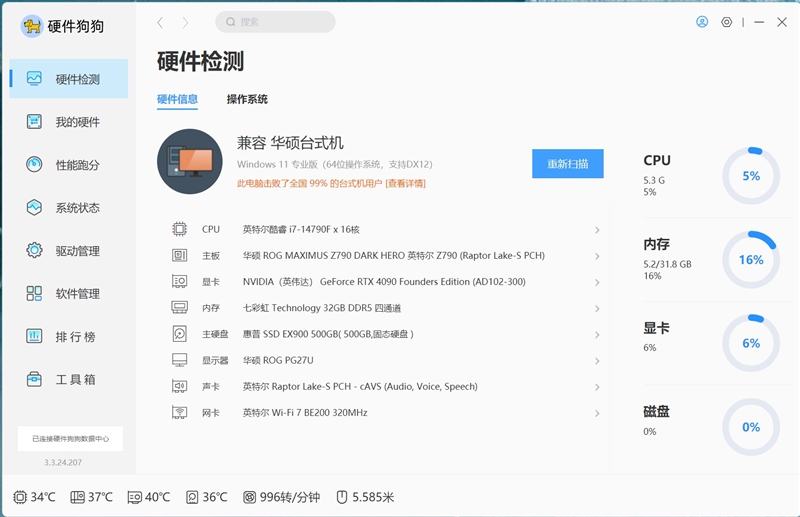Open 软件管理 software management
This screenshot has height=517, width=800.
(68, 293)
